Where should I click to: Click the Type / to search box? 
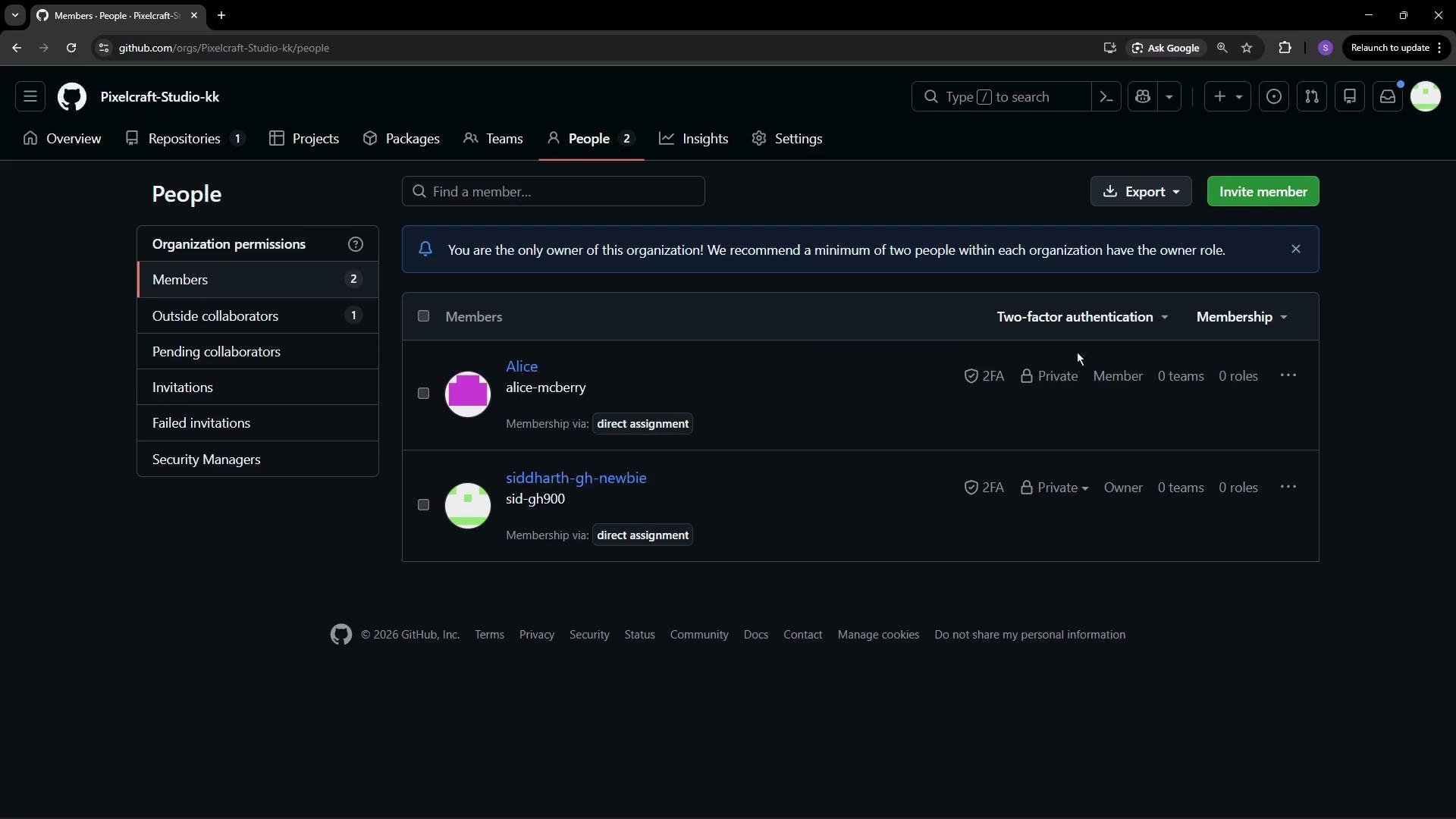[x=1001, y=97]
